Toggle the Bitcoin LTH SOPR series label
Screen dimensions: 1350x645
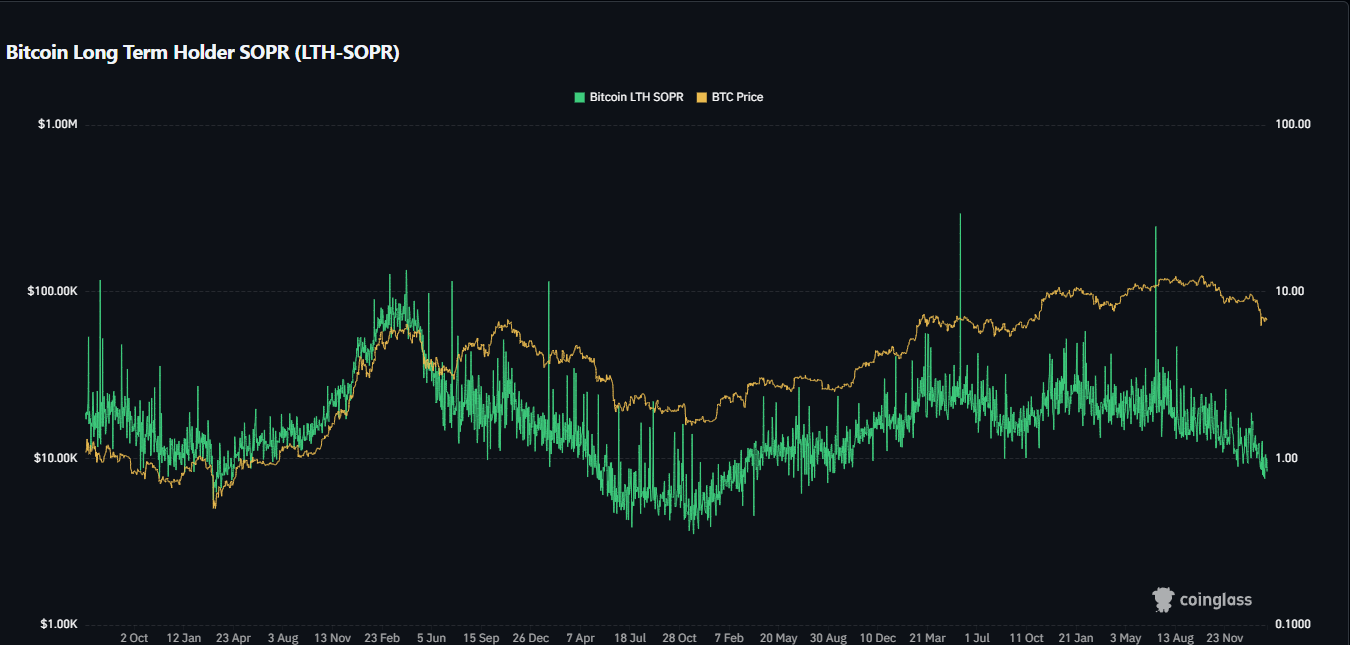(636, 97)
